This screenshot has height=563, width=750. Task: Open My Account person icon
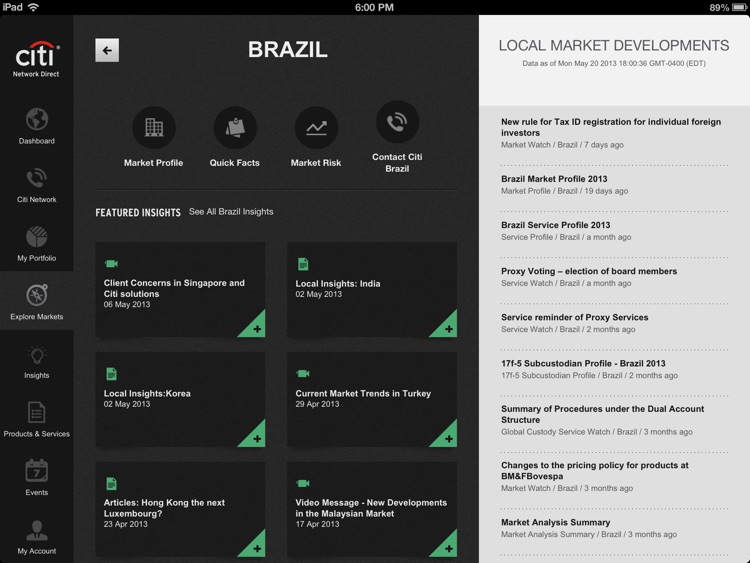tap(37, 530)
